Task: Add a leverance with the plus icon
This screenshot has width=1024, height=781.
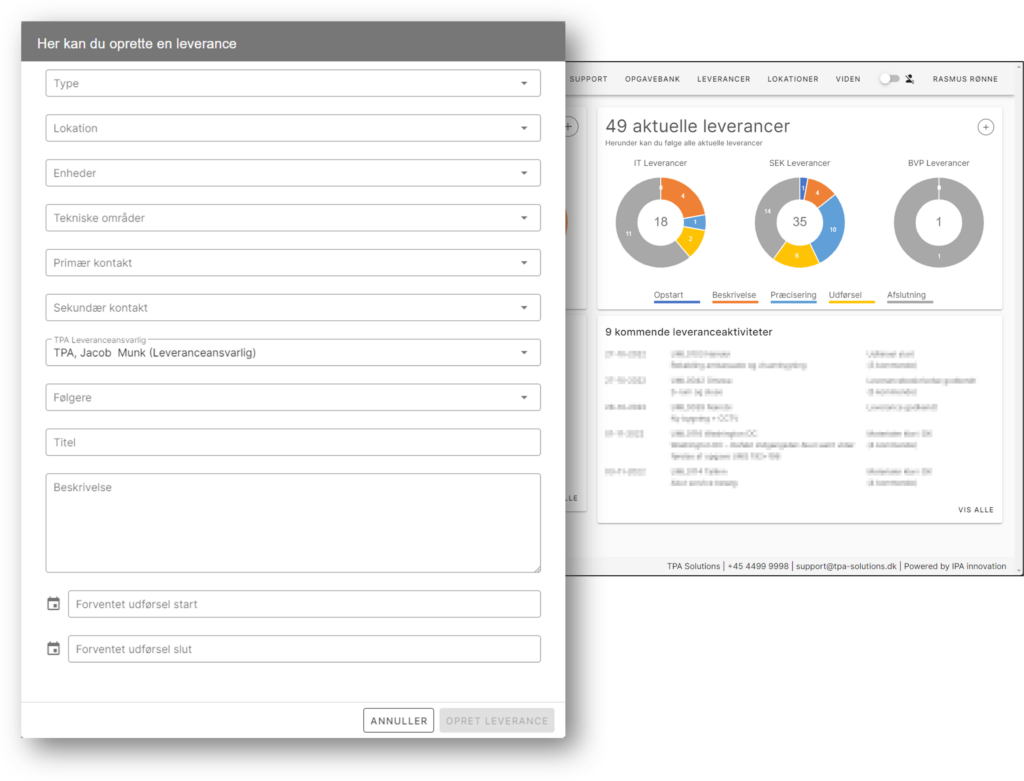Action: [x=985, y=127]
